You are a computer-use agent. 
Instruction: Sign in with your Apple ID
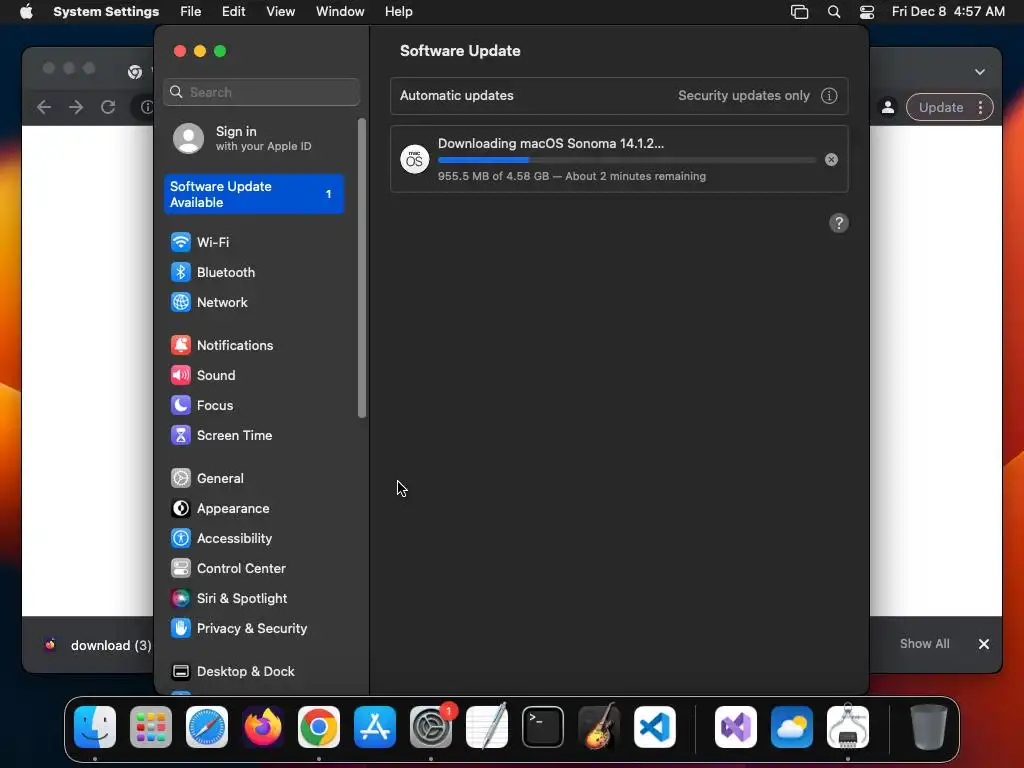[253, 138]
